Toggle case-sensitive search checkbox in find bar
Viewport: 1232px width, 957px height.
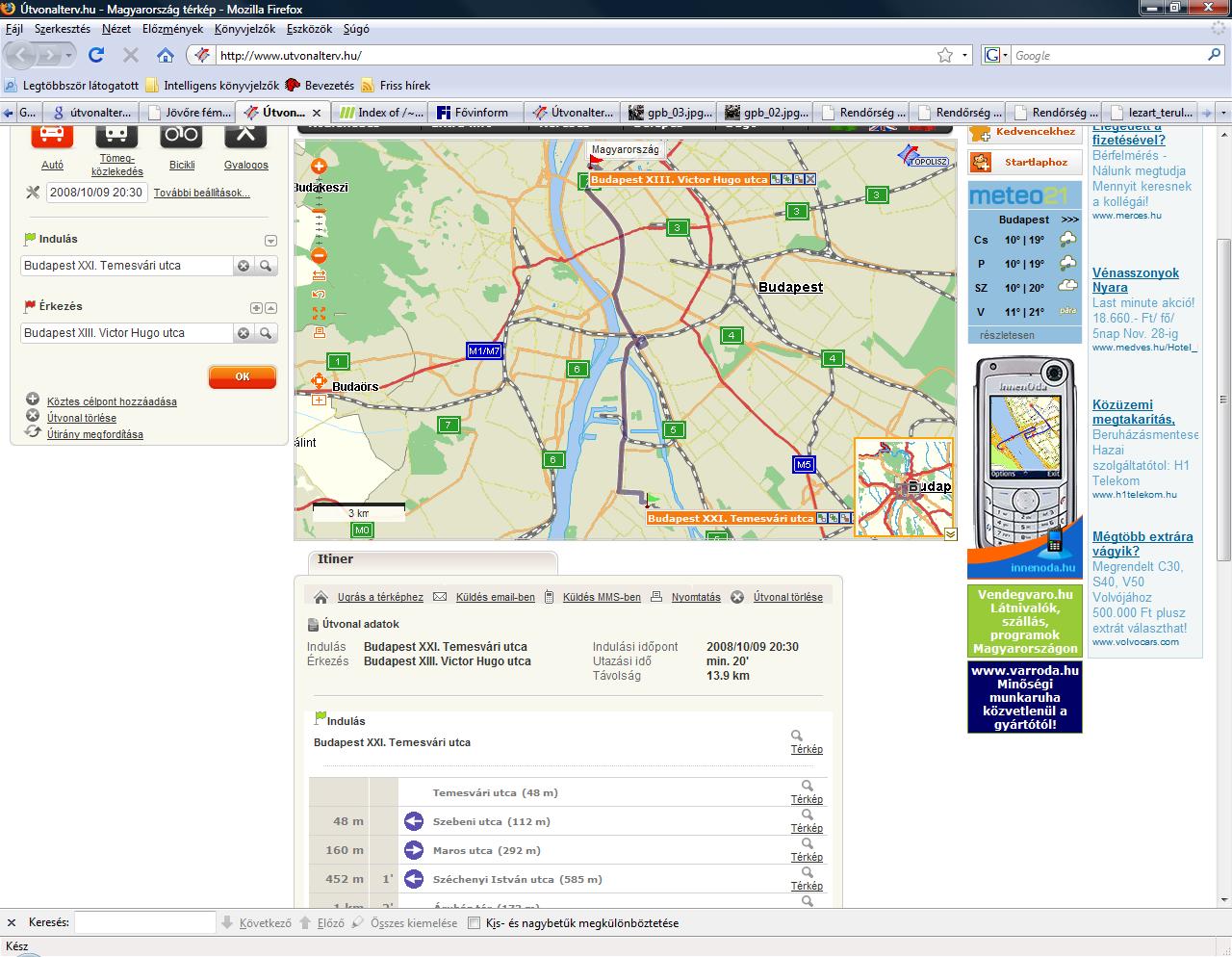(474, 922)
